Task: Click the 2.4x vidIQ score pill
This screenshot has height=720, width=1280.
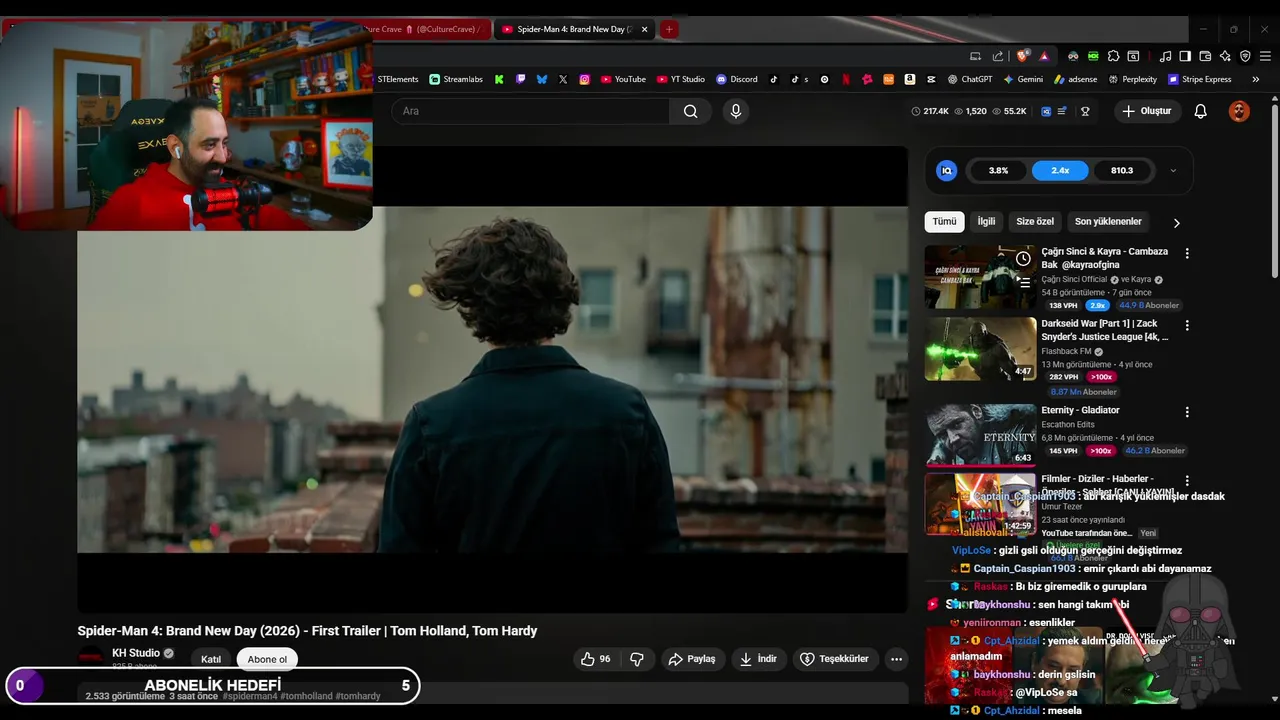Action: tap(1061, 171)
